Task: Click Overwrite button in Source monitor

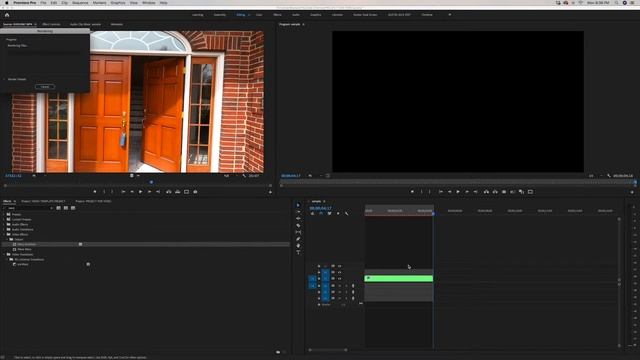Action: [x=178, y=192]
